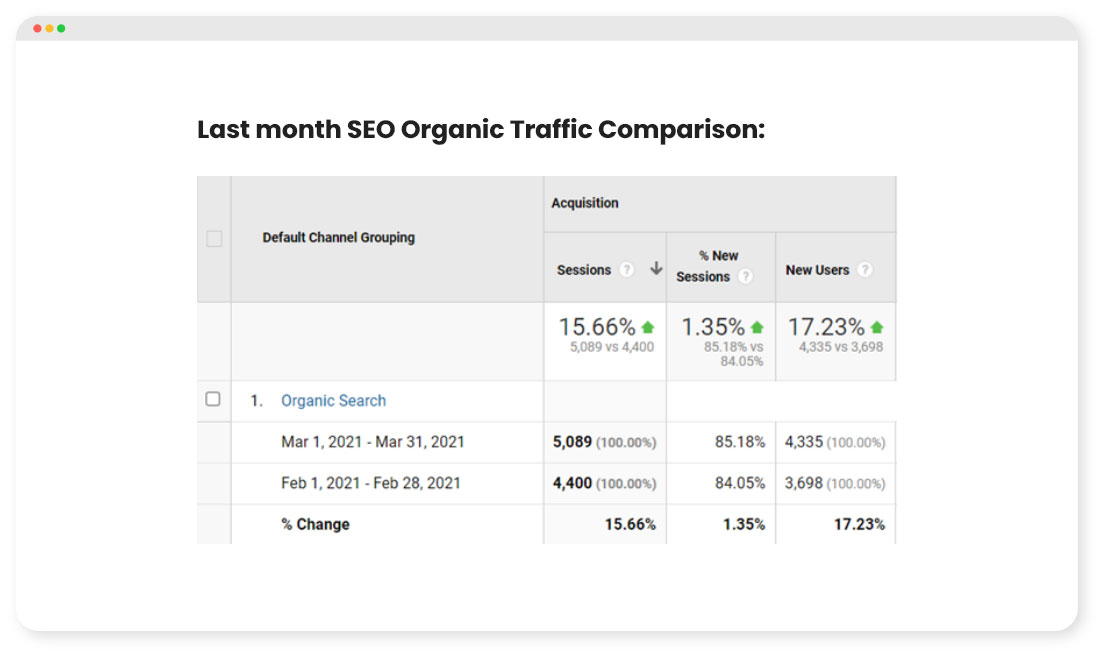This screenshot has height=657, width=1104.
Task: Click green up arrow next to 15.66%
Action: [x=648, y=327]
